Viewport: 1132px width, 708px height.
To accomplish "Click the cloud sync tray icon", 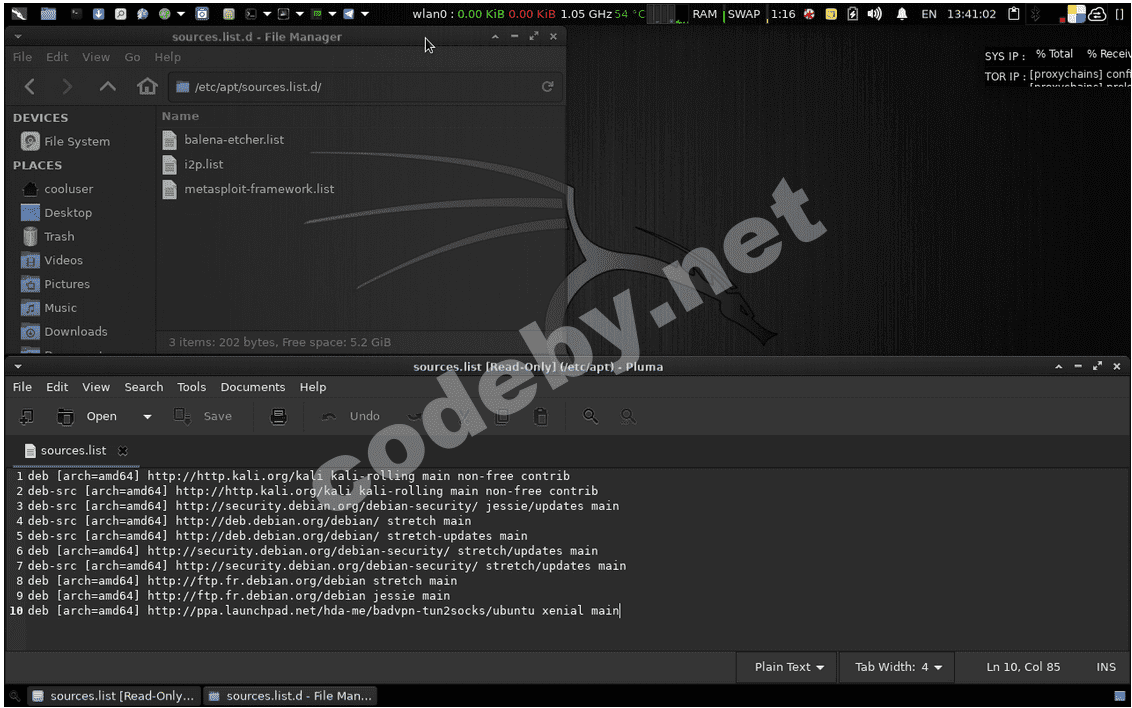I will 1097,14.
